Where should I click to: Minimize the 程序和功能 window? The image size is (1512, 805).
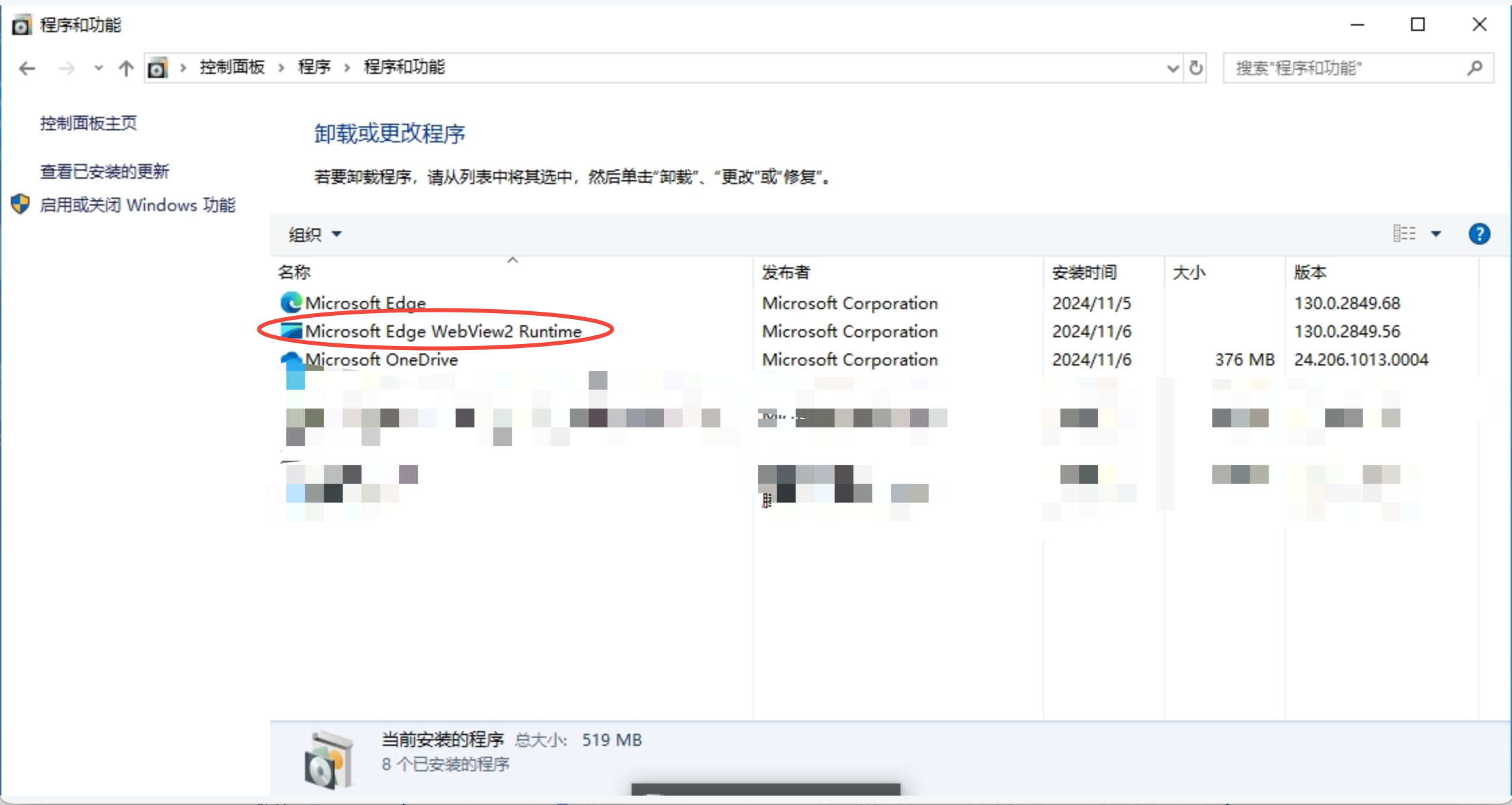(1357, 25)
